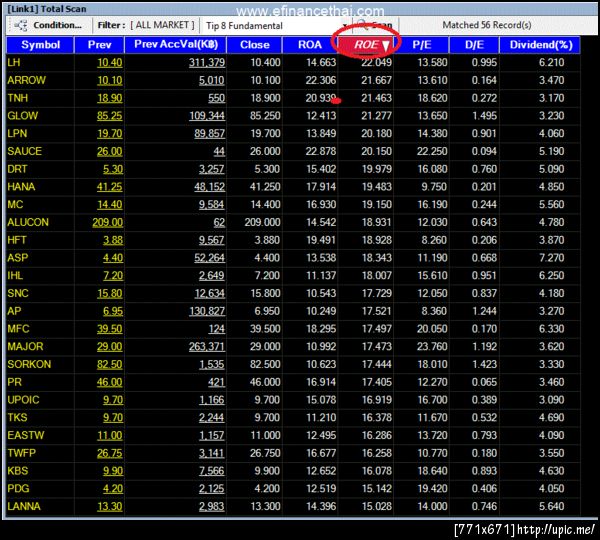
Task: Sort by the Prev column header
Action: (x=99, y=45)
